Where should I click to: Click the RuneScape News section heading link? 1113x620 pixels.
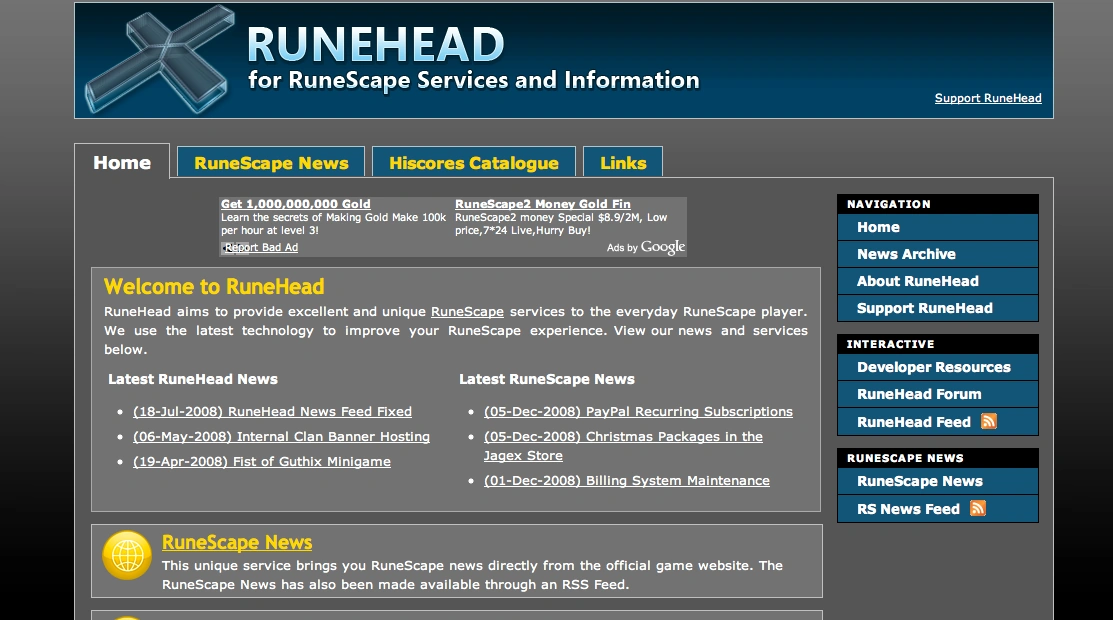pos(237,542)
